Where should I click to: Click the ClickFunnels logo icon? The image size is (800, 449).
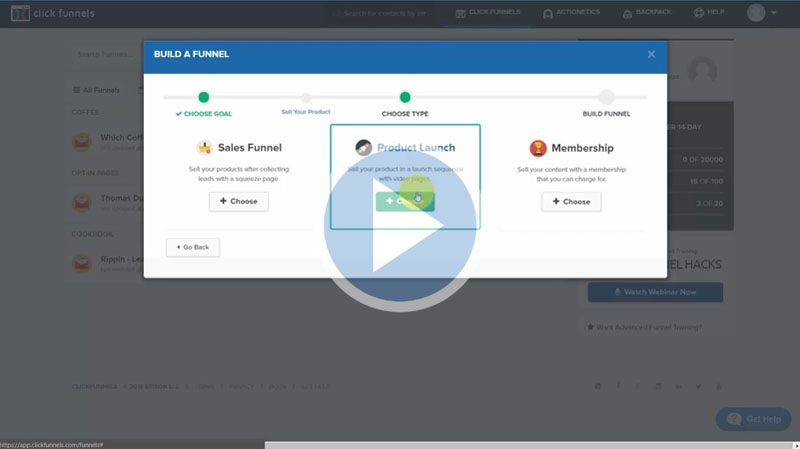[x=20, y=13]
